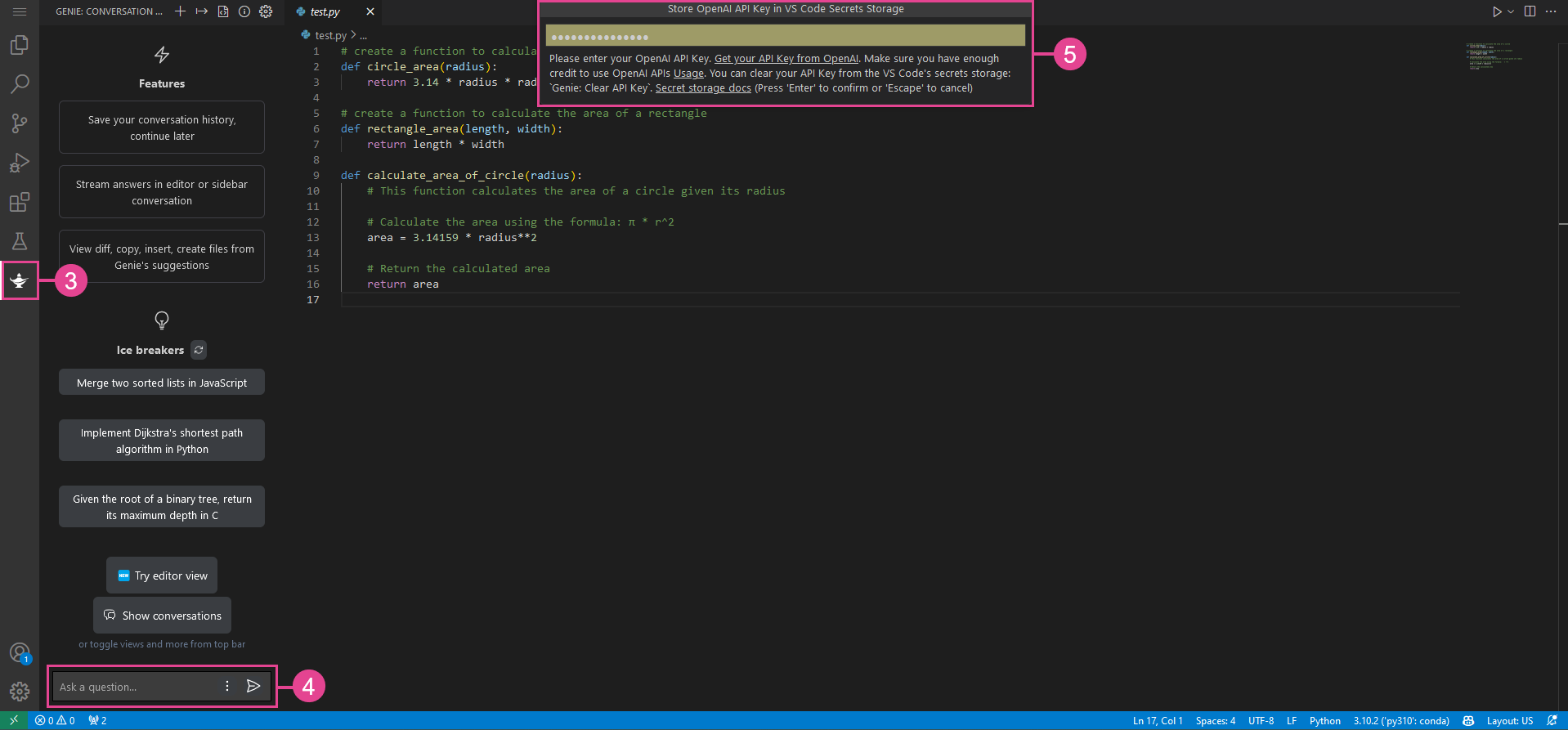The image size is (1568, 730).
Task: Choose Implement Dijkstra's shortest path ice breaker
Action: coord(162,441)
